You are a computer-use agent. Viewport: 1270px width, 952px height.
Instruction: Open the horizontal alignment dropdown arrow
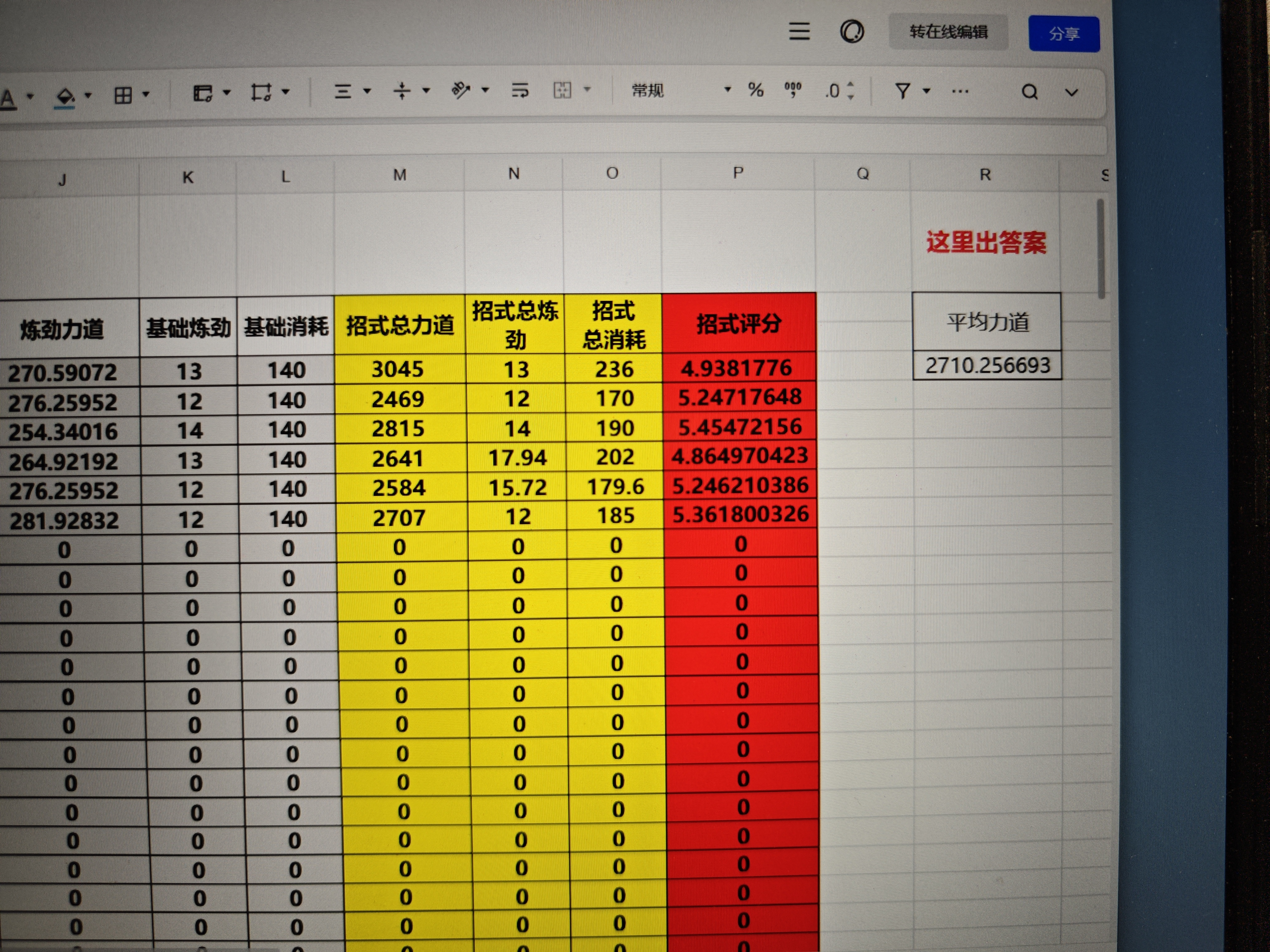[x=367, y=91]
